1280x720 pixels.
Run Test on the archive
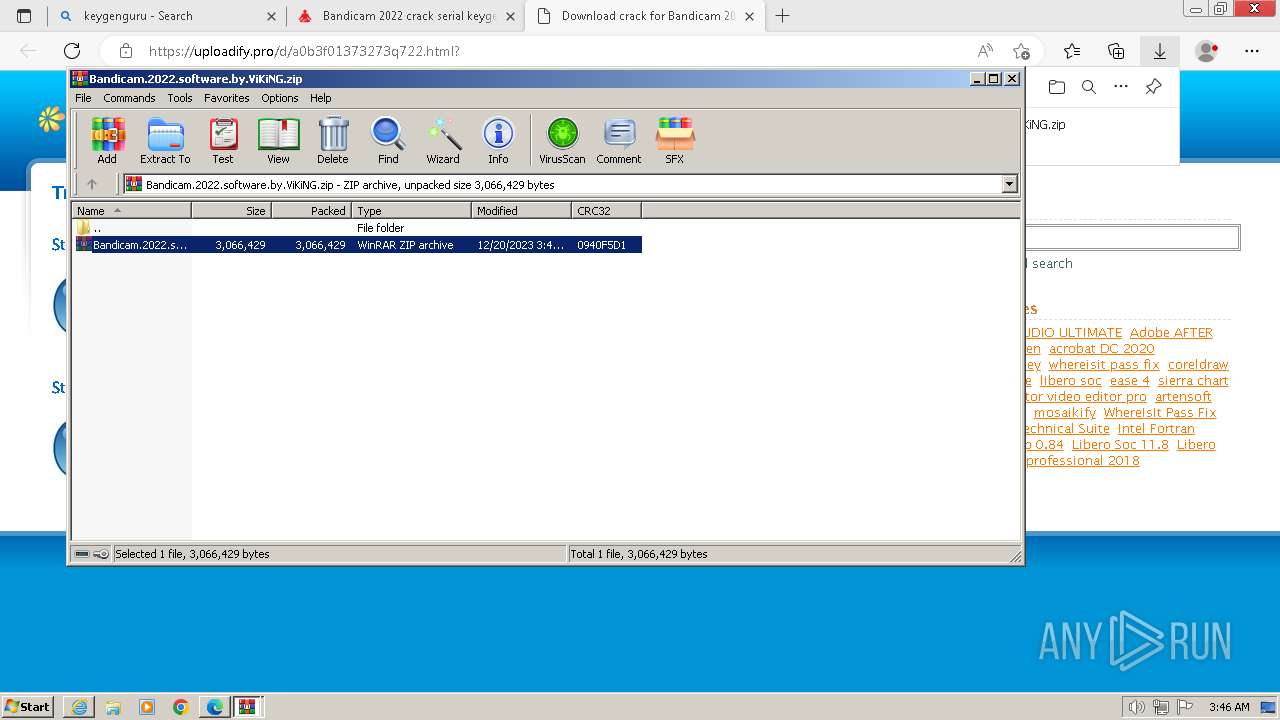pos(223,140)
